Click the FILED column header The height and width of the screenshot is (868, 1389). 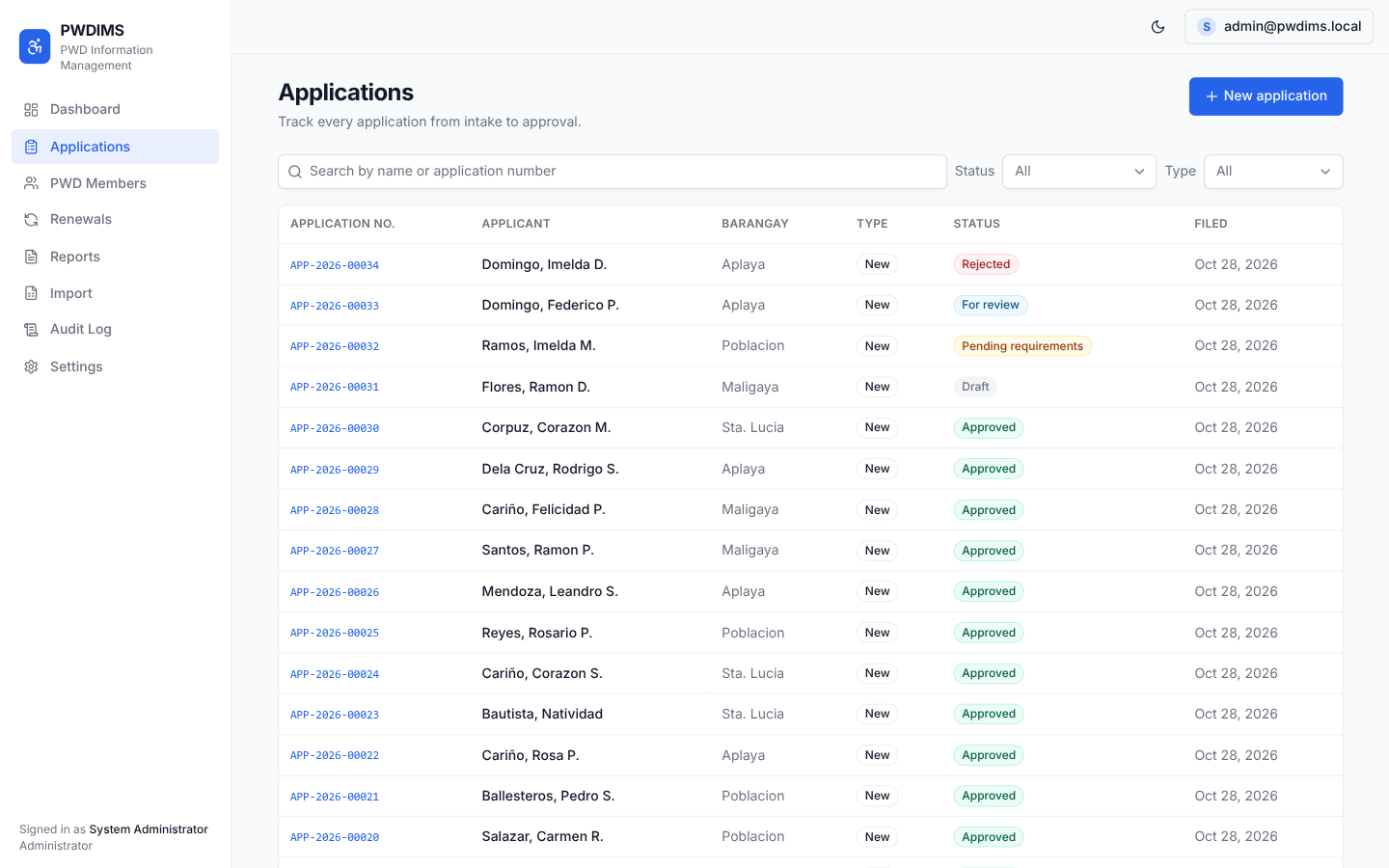pos(1211,224)
